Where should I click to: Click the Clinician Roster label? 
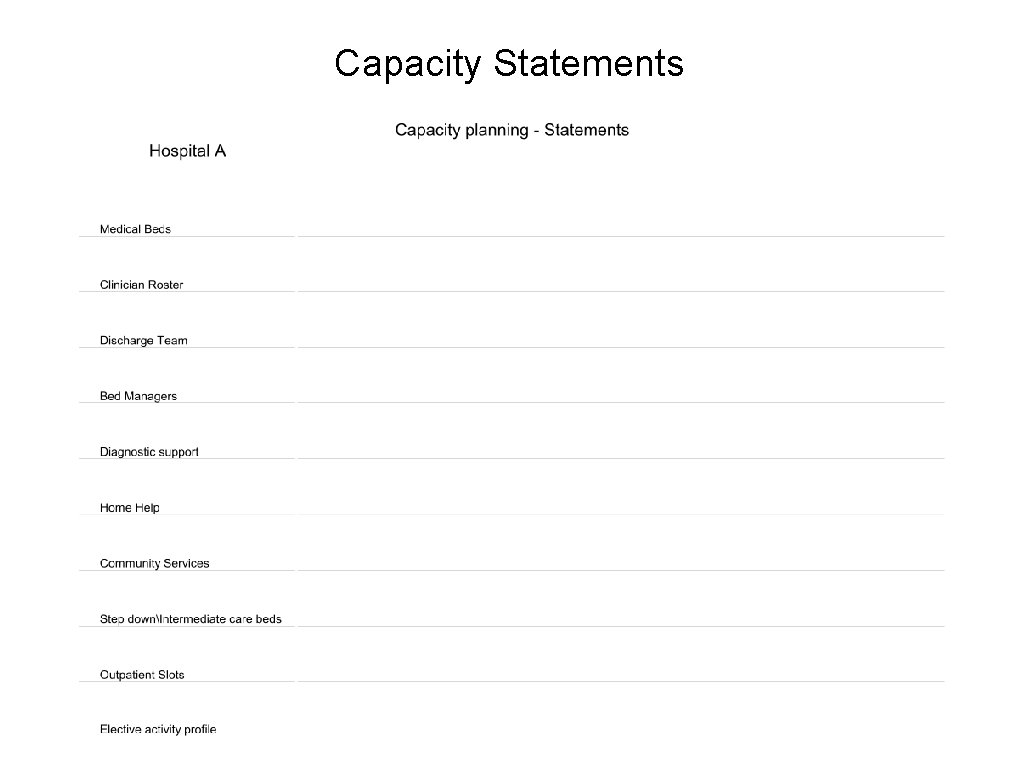141,285
